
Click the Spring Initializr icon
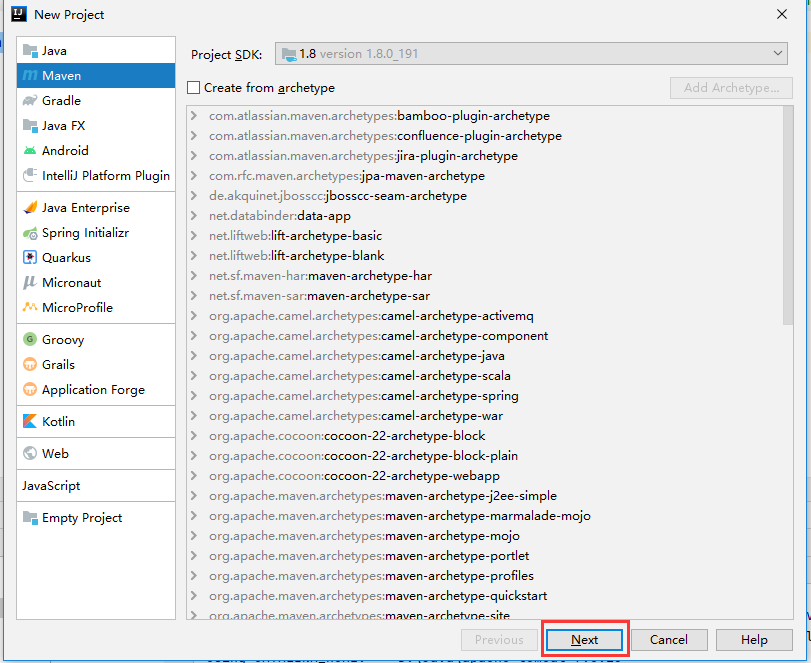tap(30, 233)
